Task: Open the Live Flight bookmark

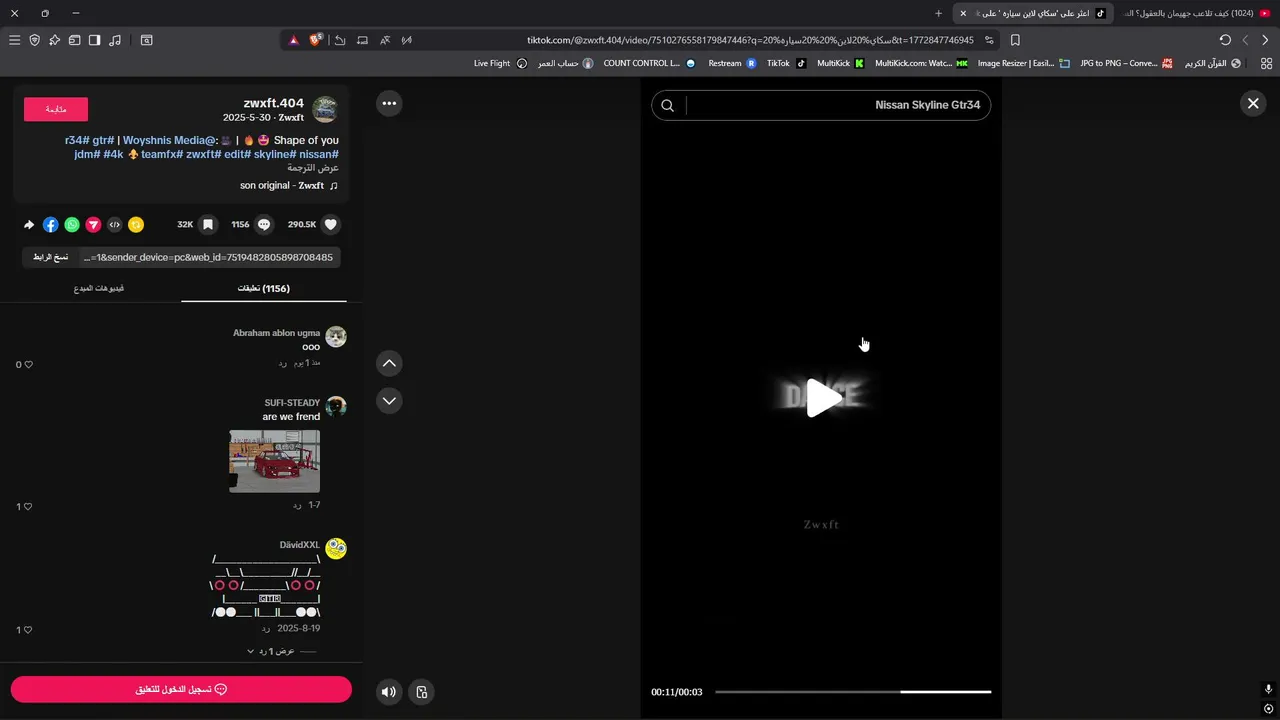Action: tap(500, 63)
